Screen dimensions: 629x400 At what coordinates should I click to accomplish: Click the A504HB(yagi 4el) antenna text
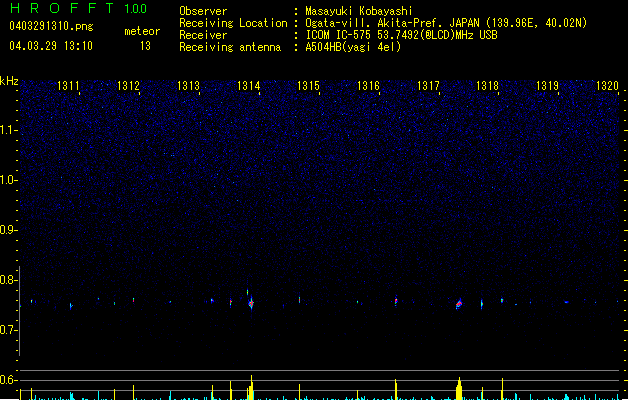tap(353, 47)
